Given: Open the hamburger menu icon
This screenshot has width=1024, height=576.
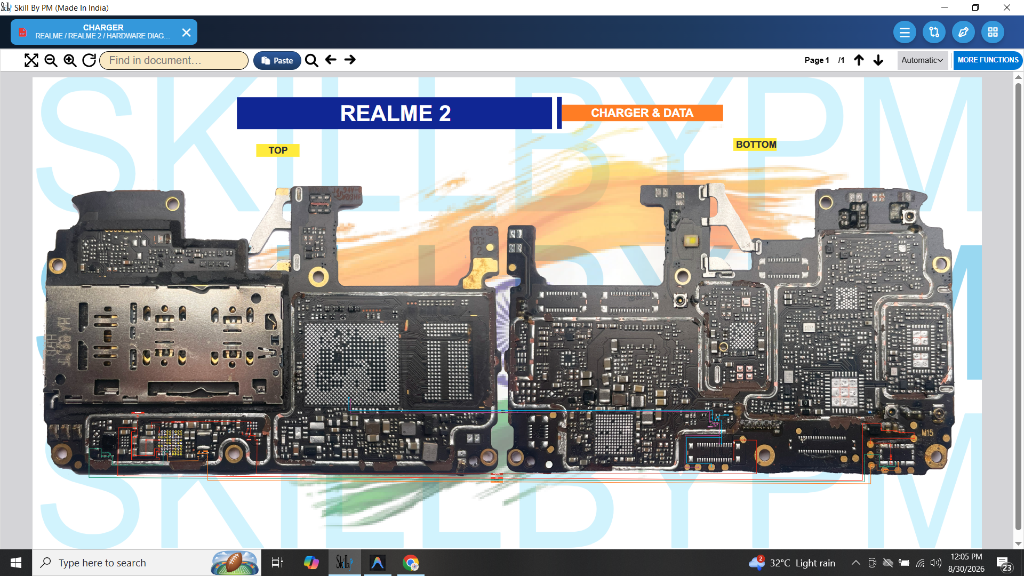Looking at the screenshot, I should click(904, 32).
